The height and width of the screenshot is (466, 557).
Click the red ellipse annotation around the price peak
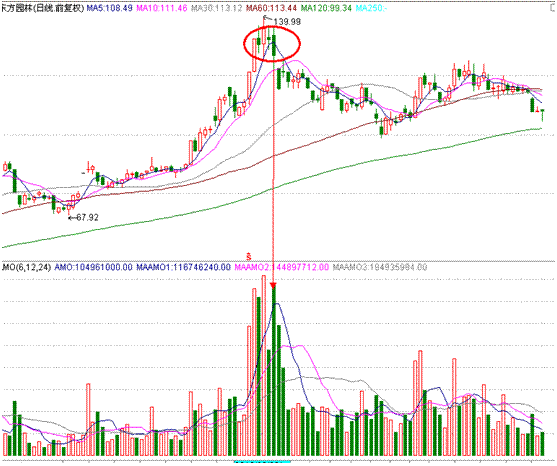click(272, 44)
